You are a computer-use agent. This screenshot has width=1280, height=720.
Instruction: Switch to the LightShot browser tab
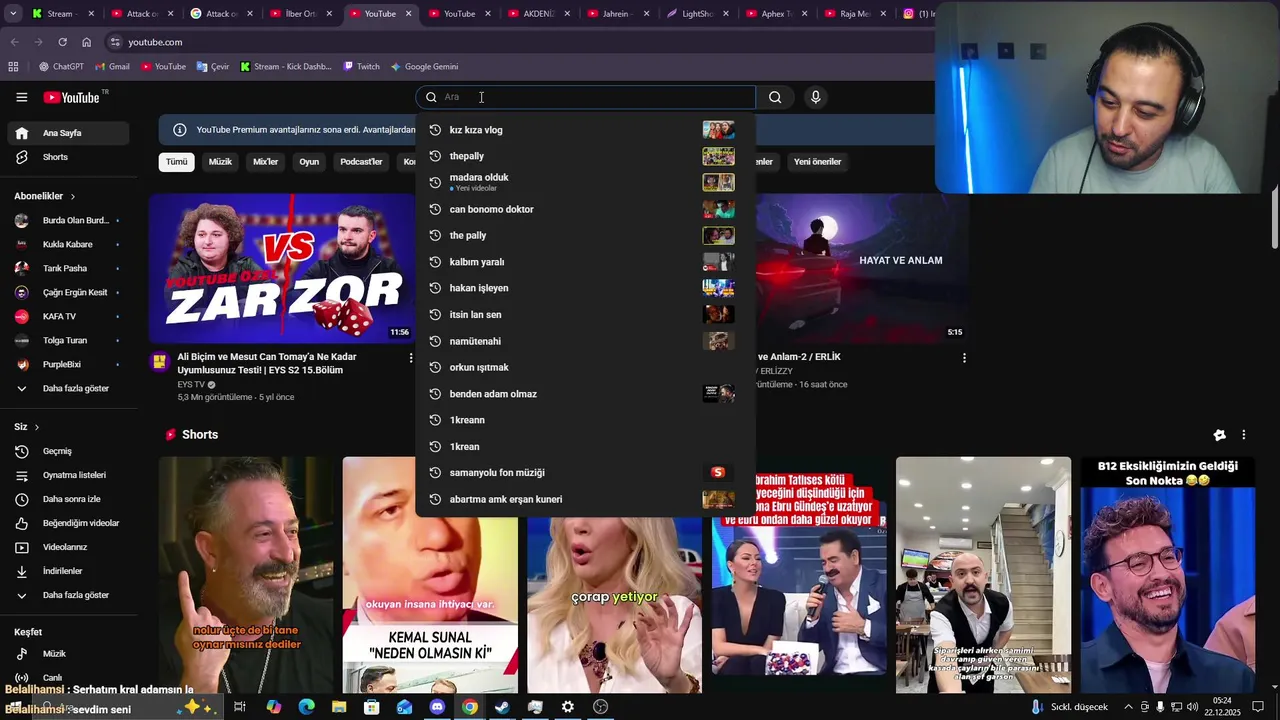[697, 14]
